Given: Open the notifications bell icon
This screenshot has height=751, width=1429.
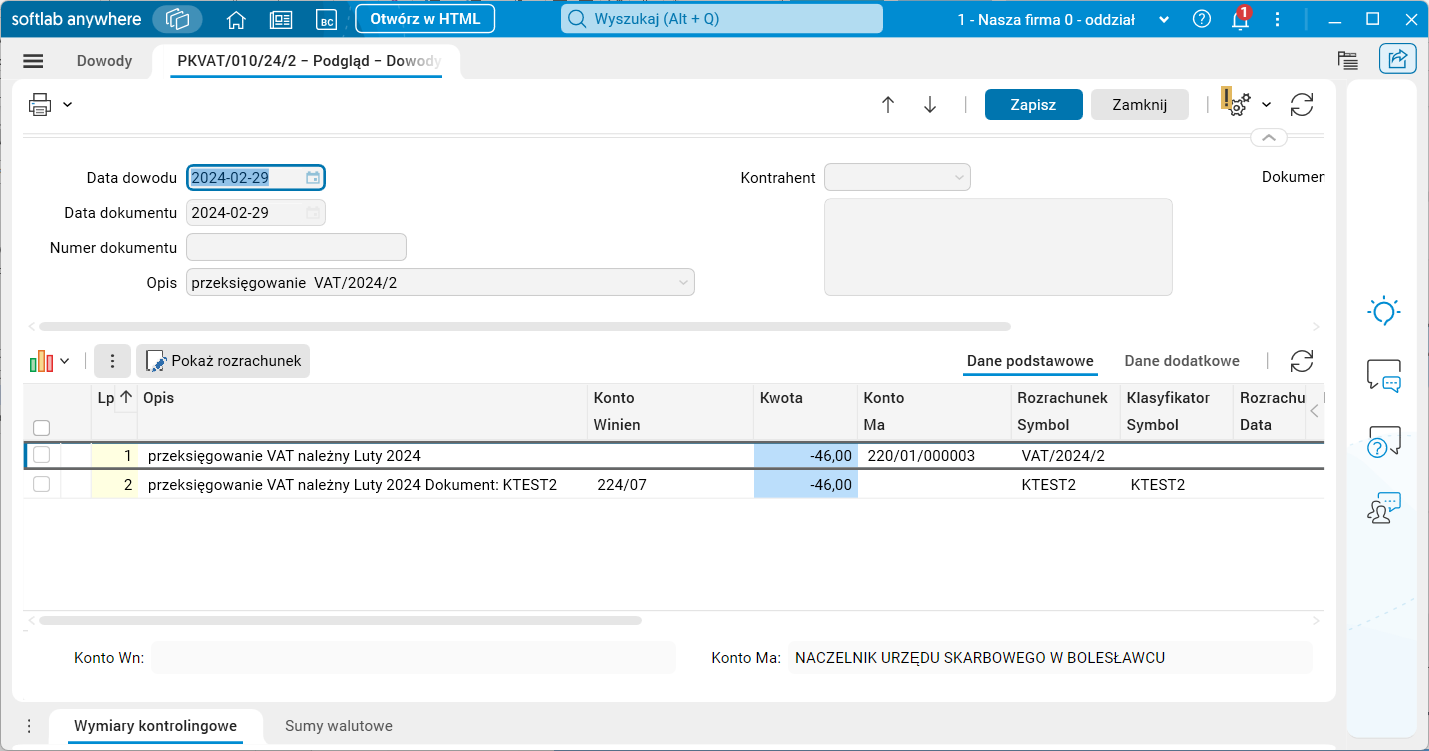Looking at the screenshot, I should 1241,19.
